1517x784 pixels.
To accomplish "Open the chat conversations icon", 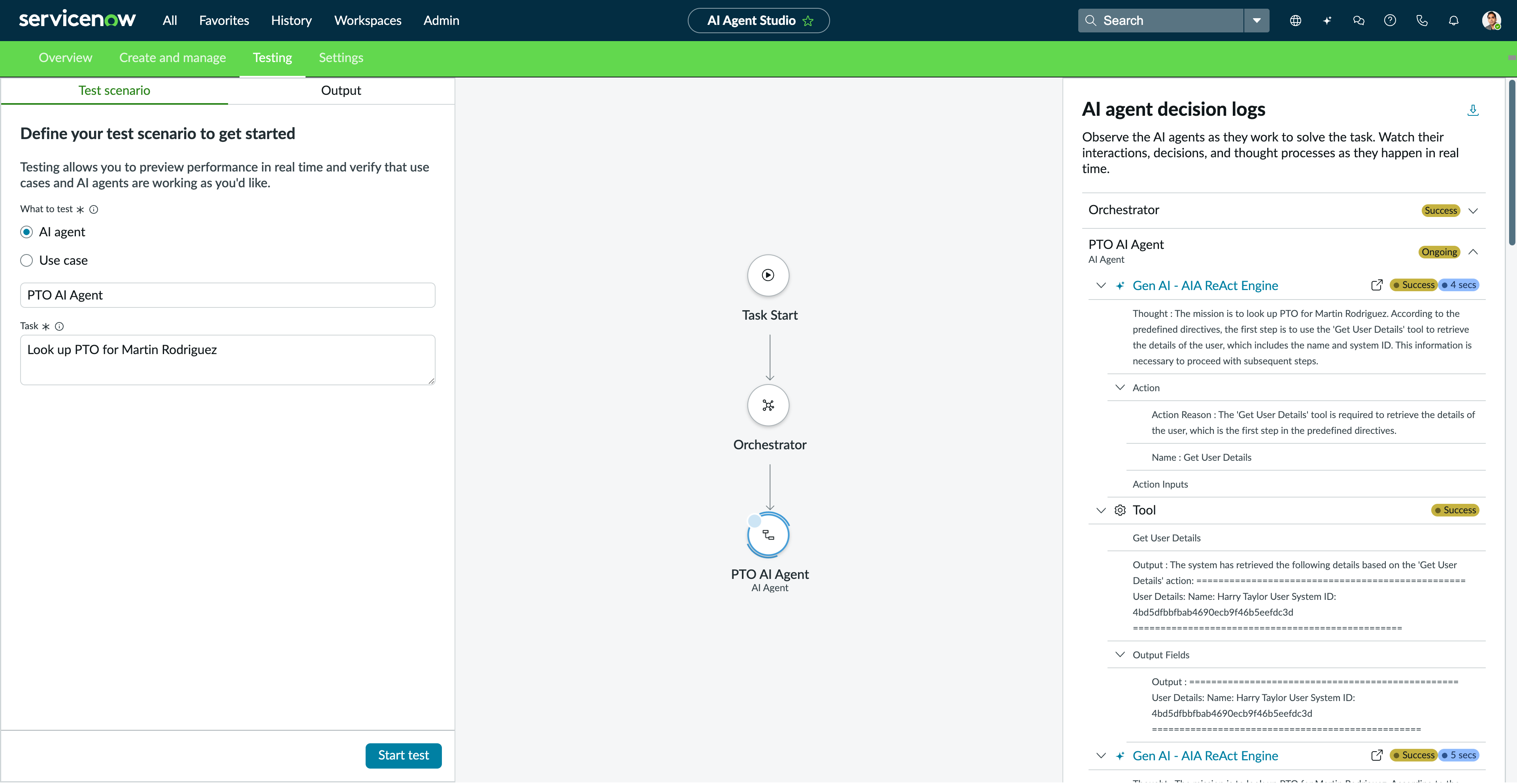I will 1359,20.
